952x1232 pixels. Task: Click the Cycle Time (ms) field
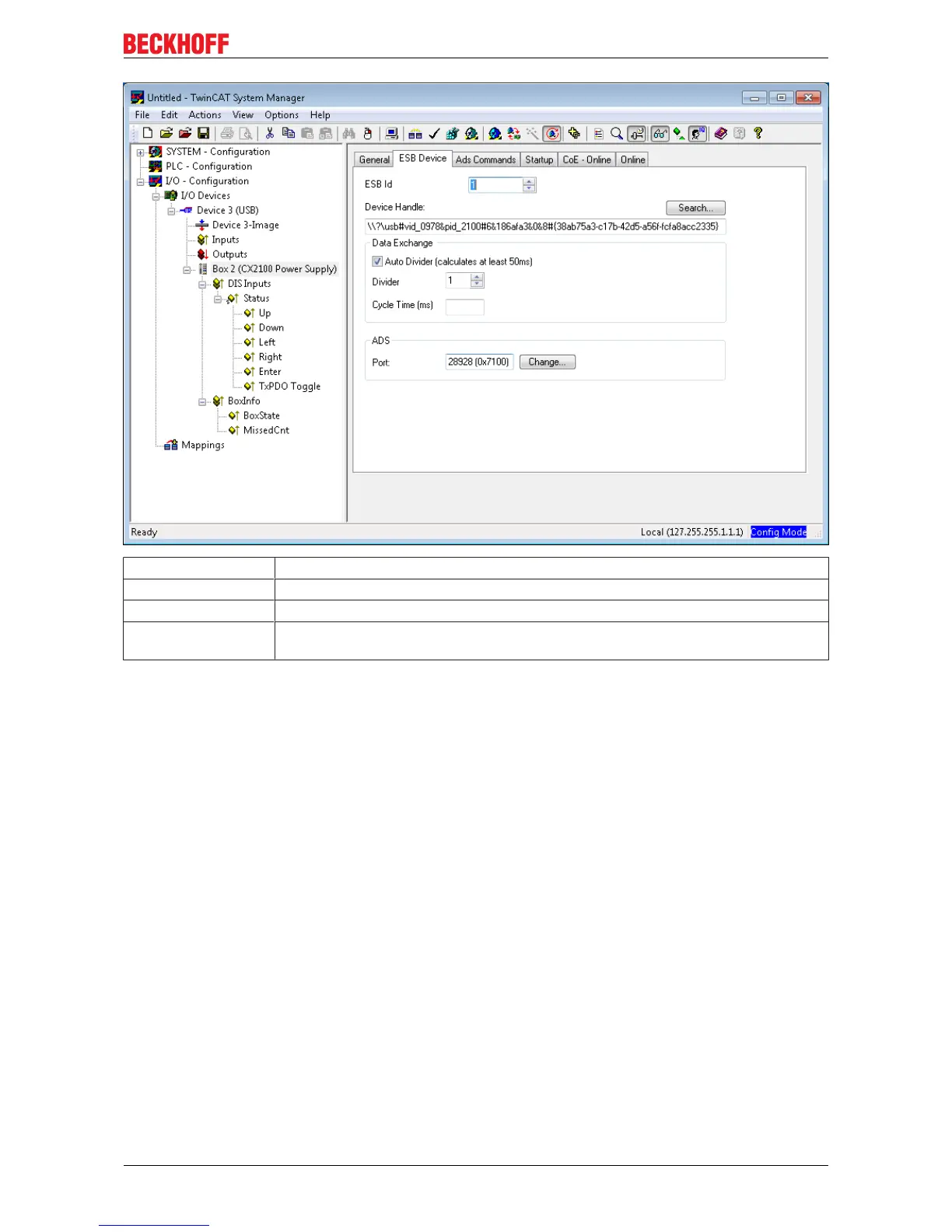464,307
